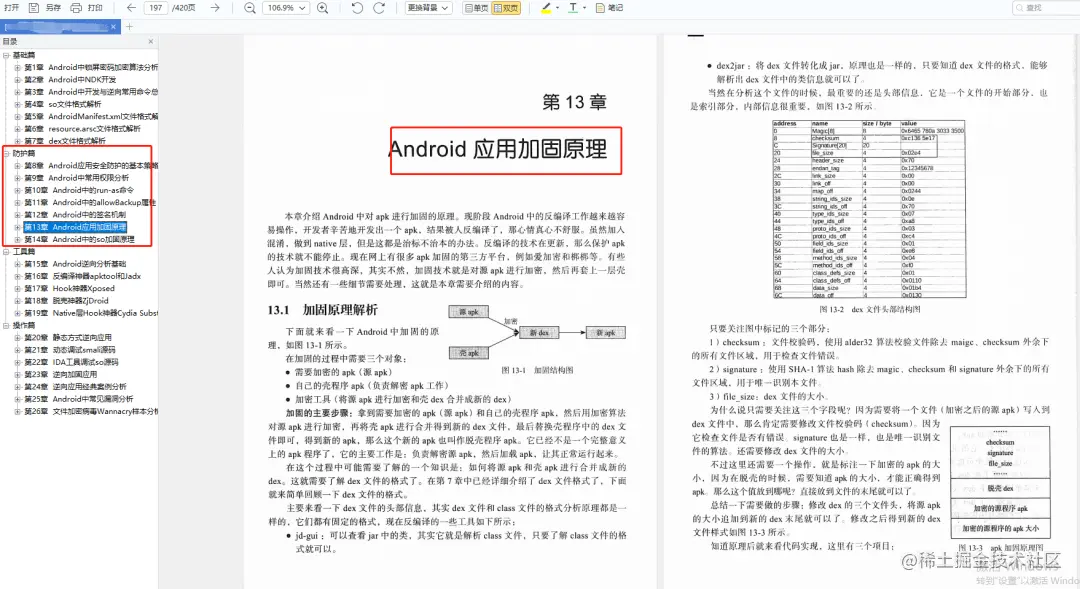Open the underline T tool dropdown arrow
This screenshot has height=589, width=1080.
coord(584,8)
